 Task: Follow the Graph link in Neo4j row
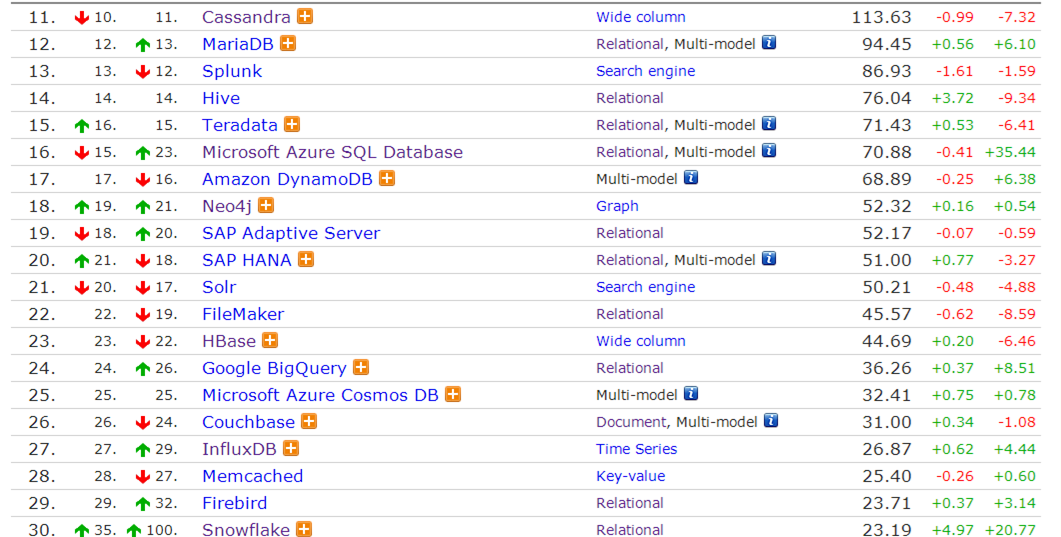pos(617,206)
